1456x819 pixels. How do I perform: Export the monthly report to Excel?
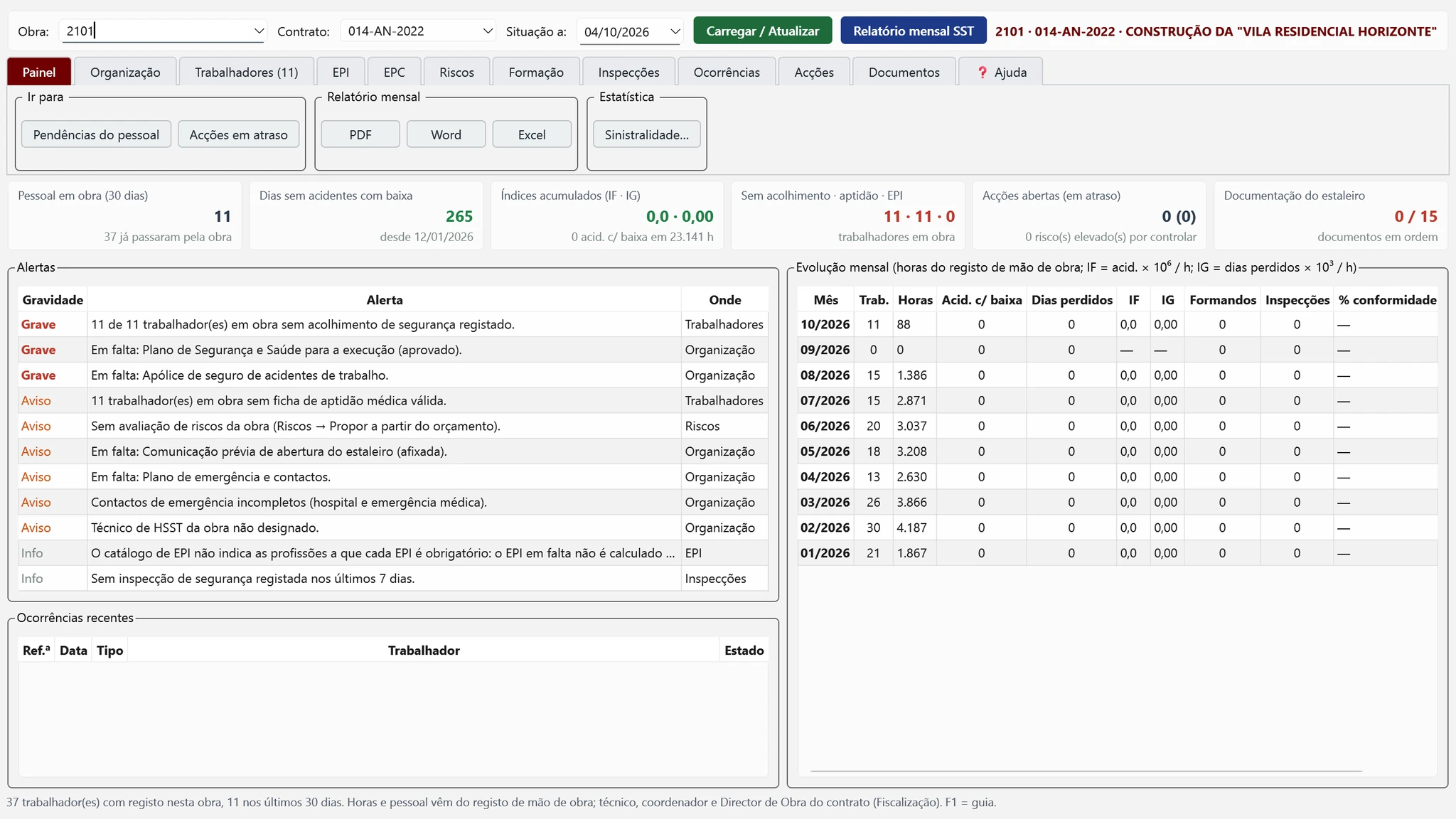(532, 134)
